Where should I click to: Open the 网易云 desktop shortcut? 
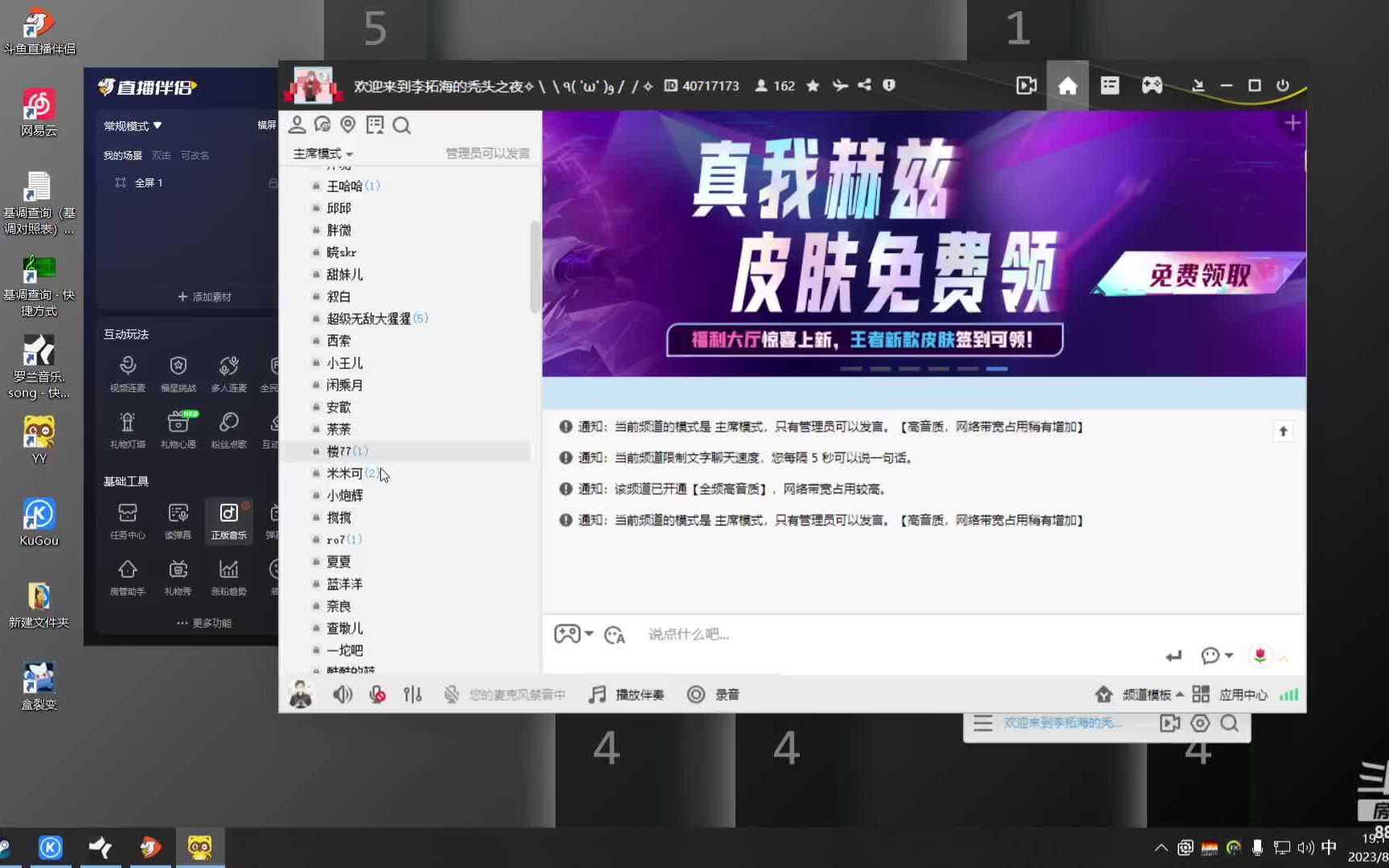[x=39, y=113]
